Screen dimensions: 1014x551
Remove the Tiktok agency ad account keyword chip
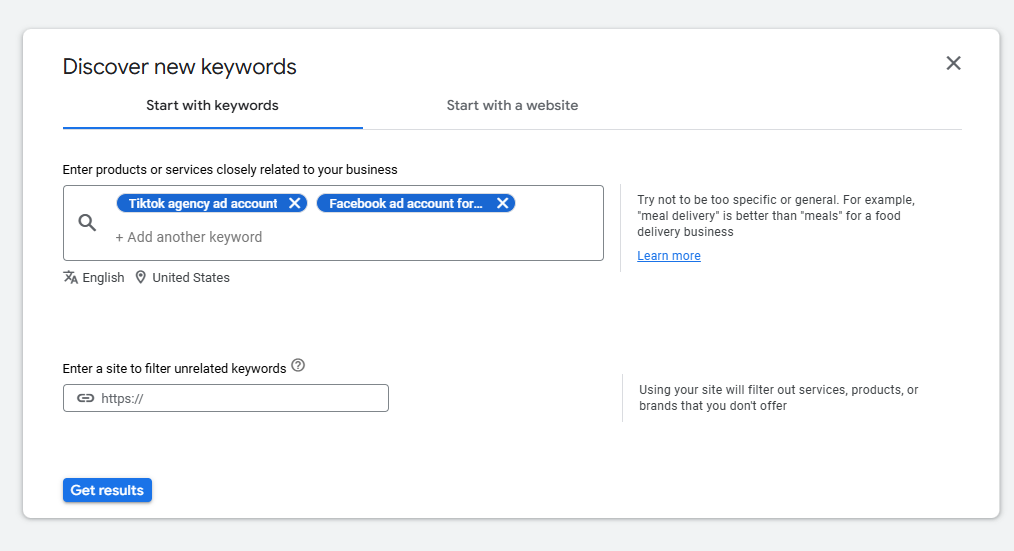point(294,203)
